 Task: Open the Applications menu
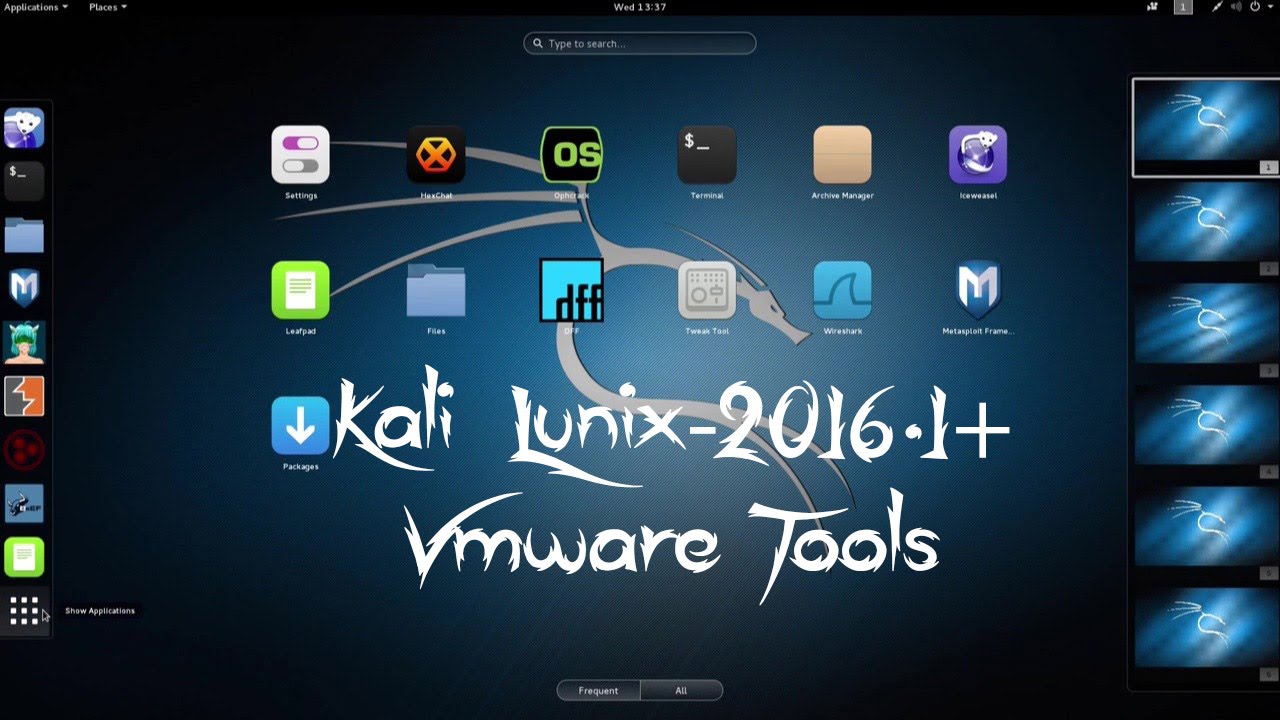pos(36,7)
